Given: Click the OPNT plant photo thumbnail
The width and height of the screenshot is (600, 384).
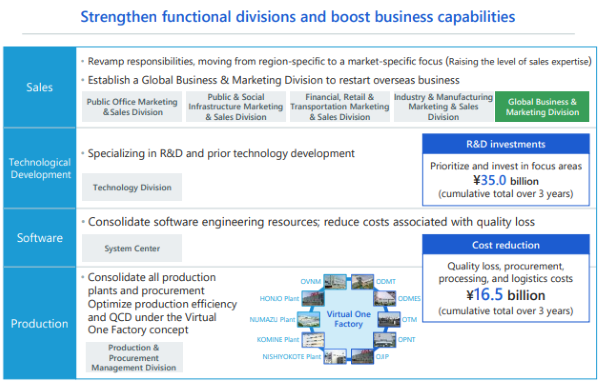Looking at the screenshot, I should pos(385,340).
